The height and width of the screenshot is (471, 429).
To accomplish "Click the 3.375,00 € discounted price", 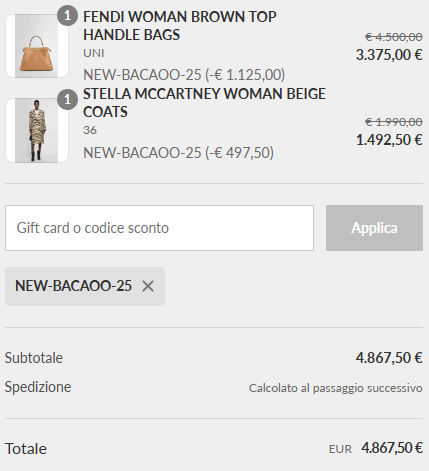I will 389,55.
